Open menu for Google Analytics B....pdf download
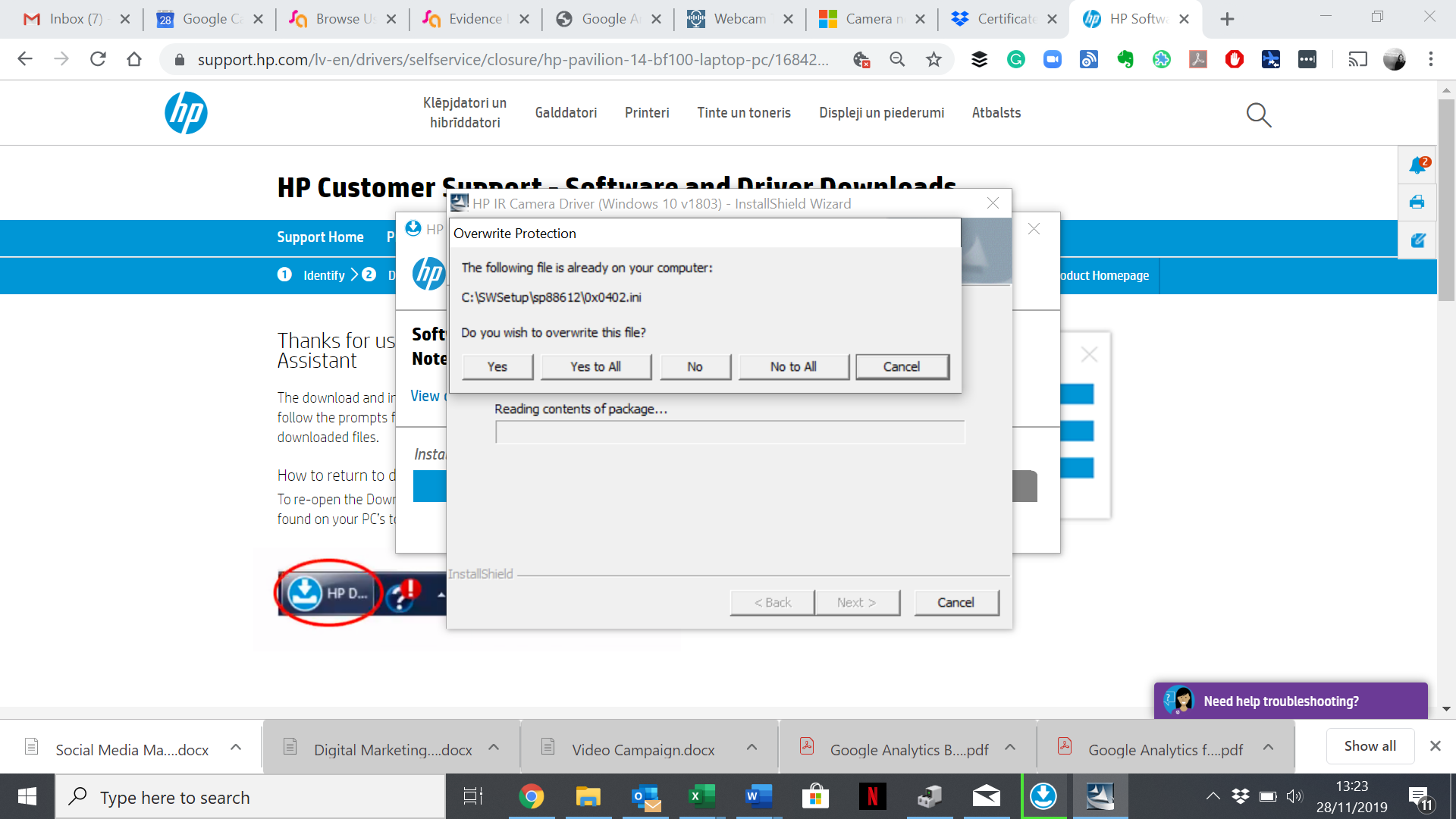The width and height of the screenshot is (1456, 819). click(x=1010, y=748)
